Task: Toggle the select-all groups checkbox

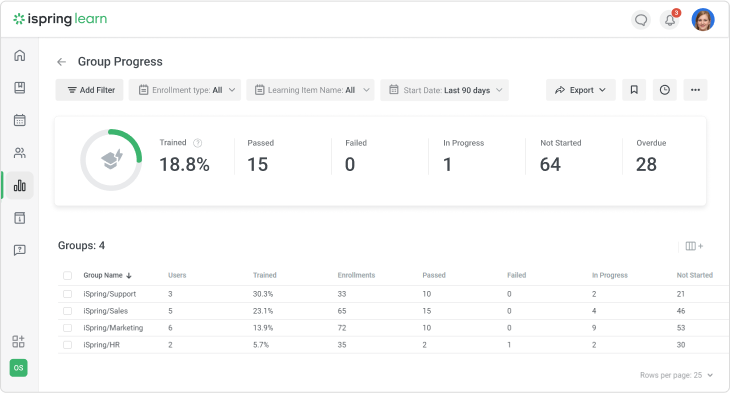Action: tap(68, 276)
